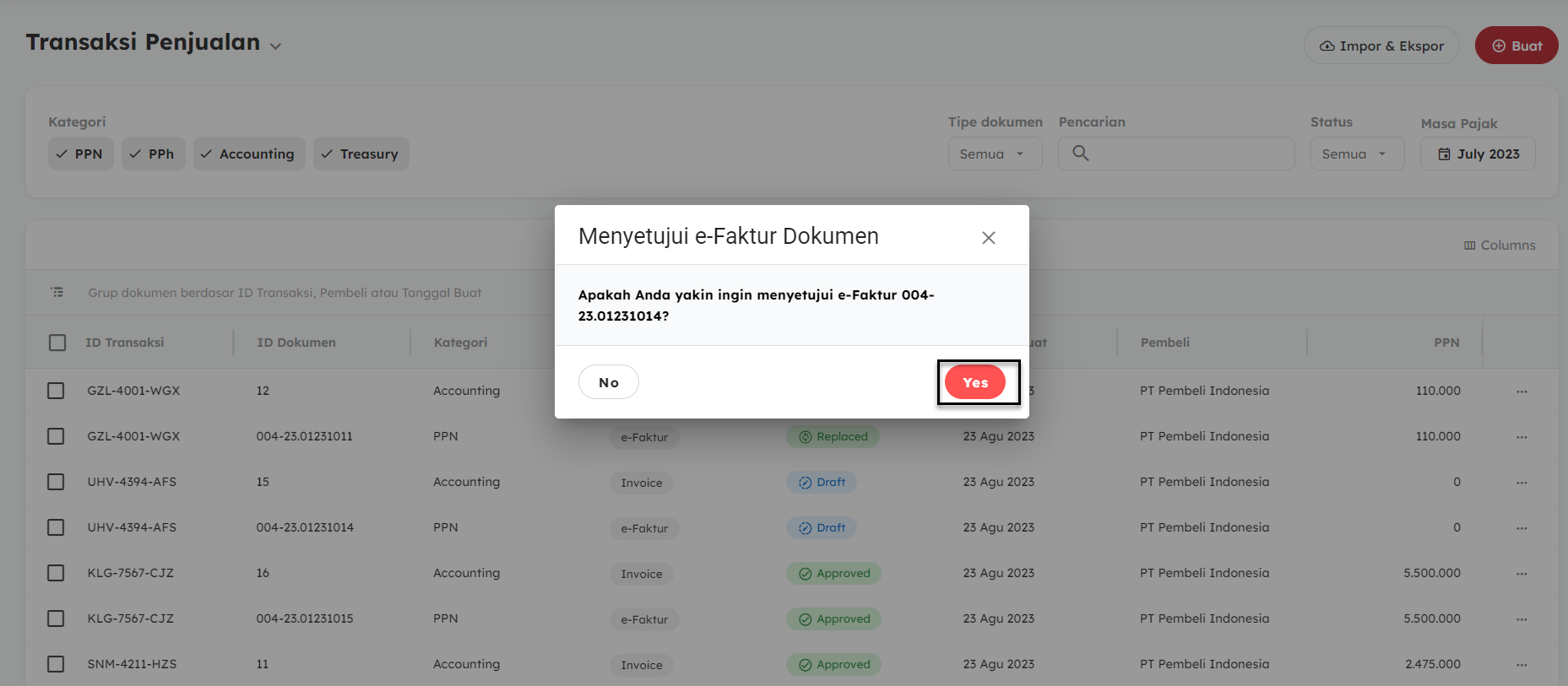This screenshot has height=686, width=1568.
Task: Click the Buat create button
Action: coord(1516,46)
